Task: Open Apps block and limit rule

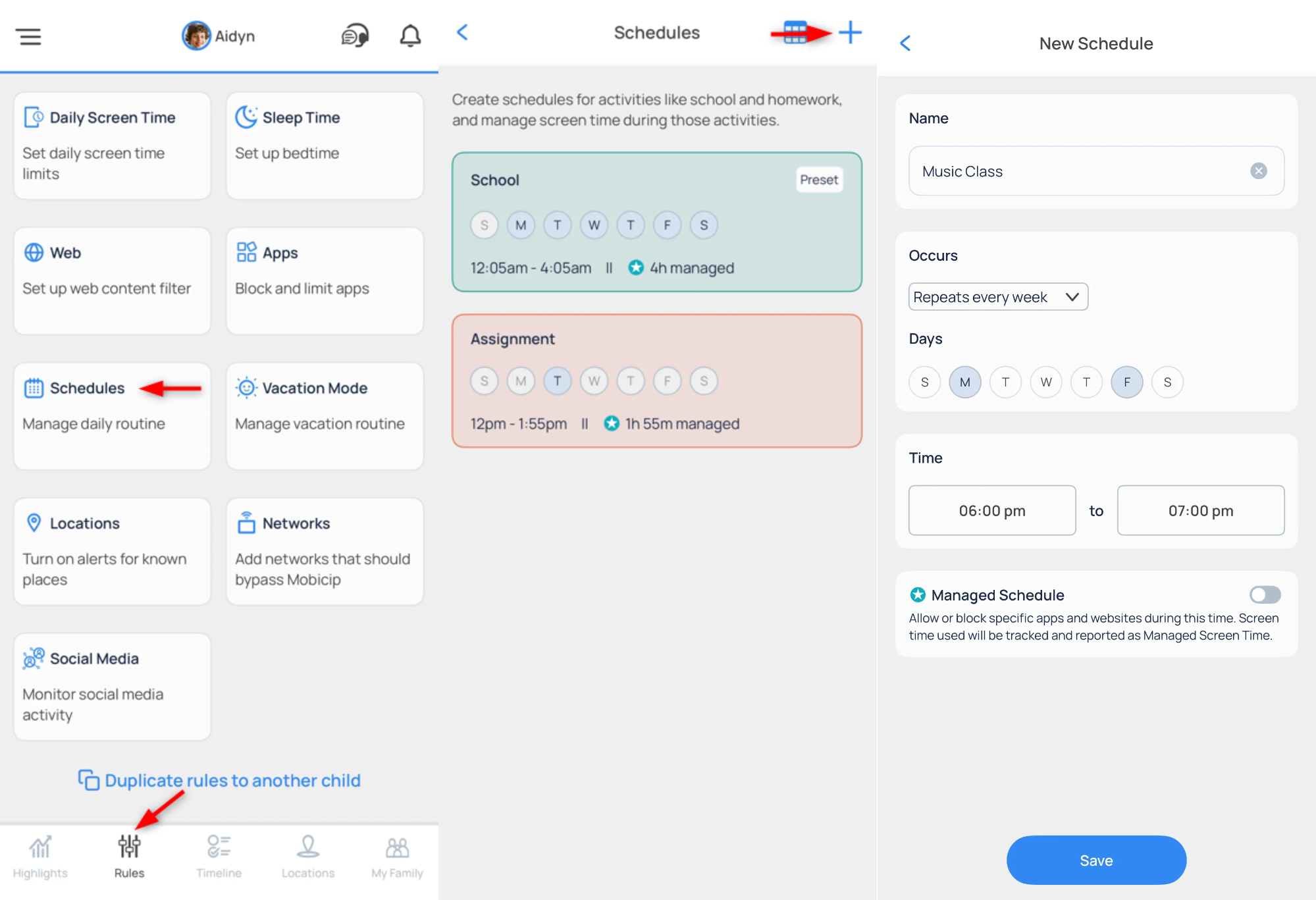Action: coord(325,281)
